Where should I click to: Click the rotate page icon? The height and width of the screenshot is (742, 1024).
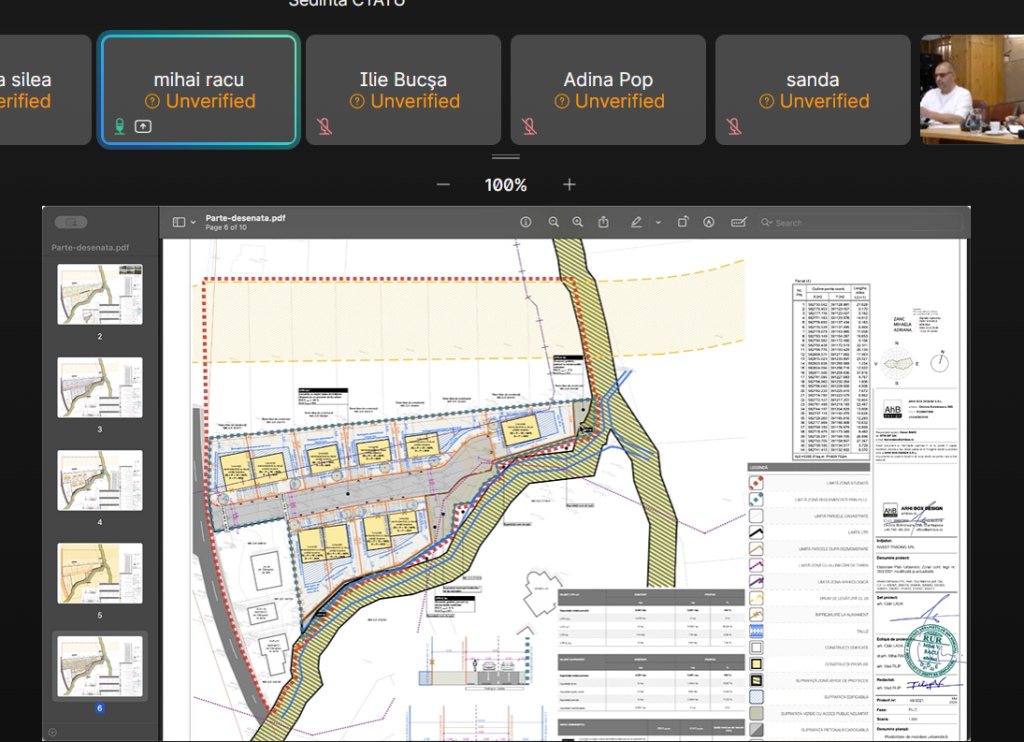click(x=683, y=222)
